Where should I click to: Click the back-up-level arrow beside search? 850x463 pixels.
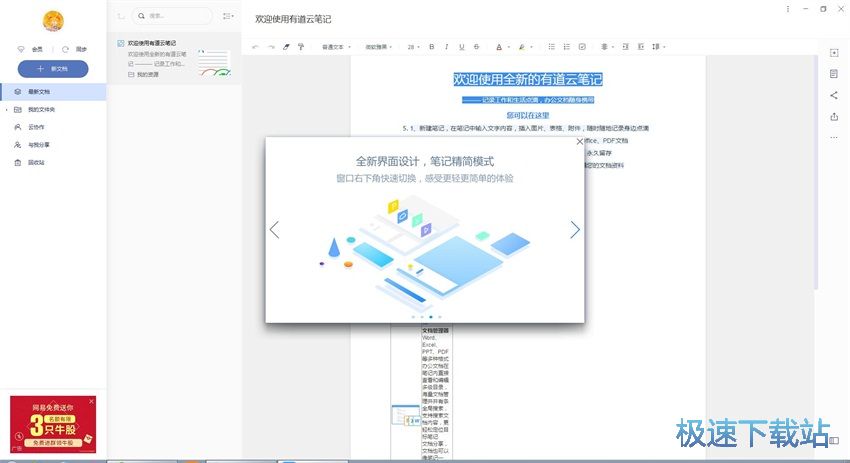[x=121, y=16]
